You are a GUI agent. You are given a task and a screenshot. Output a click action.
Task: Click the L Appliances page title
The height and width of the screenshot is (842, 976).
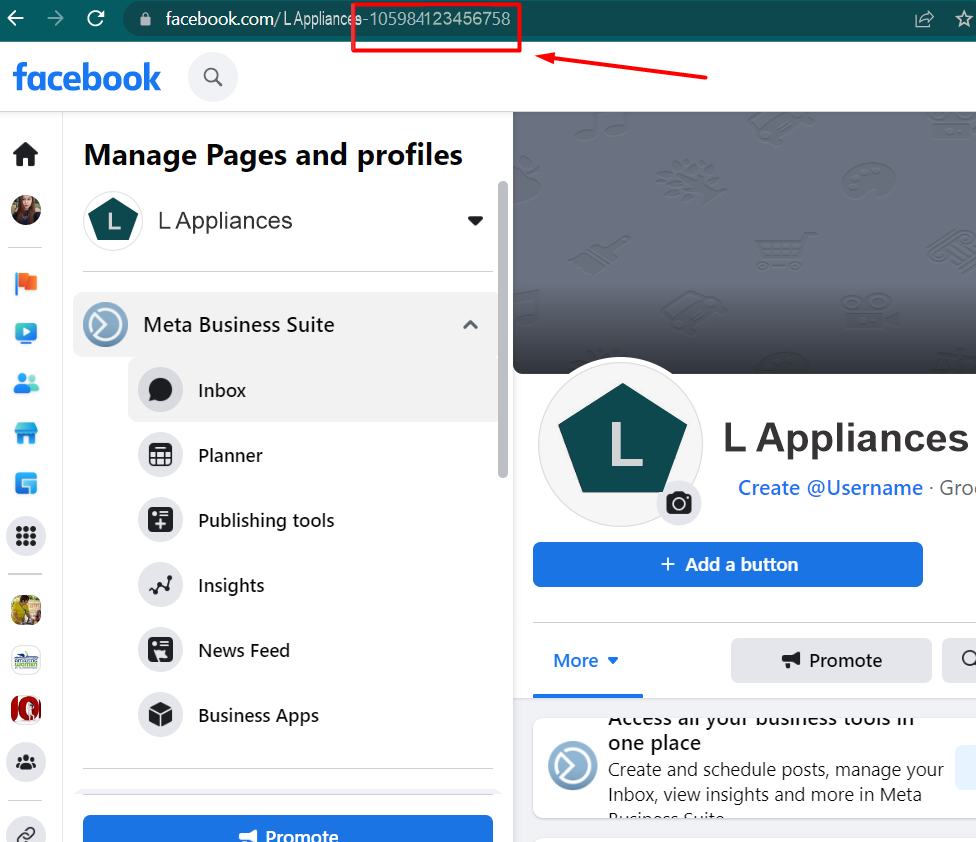click(846, 438)
